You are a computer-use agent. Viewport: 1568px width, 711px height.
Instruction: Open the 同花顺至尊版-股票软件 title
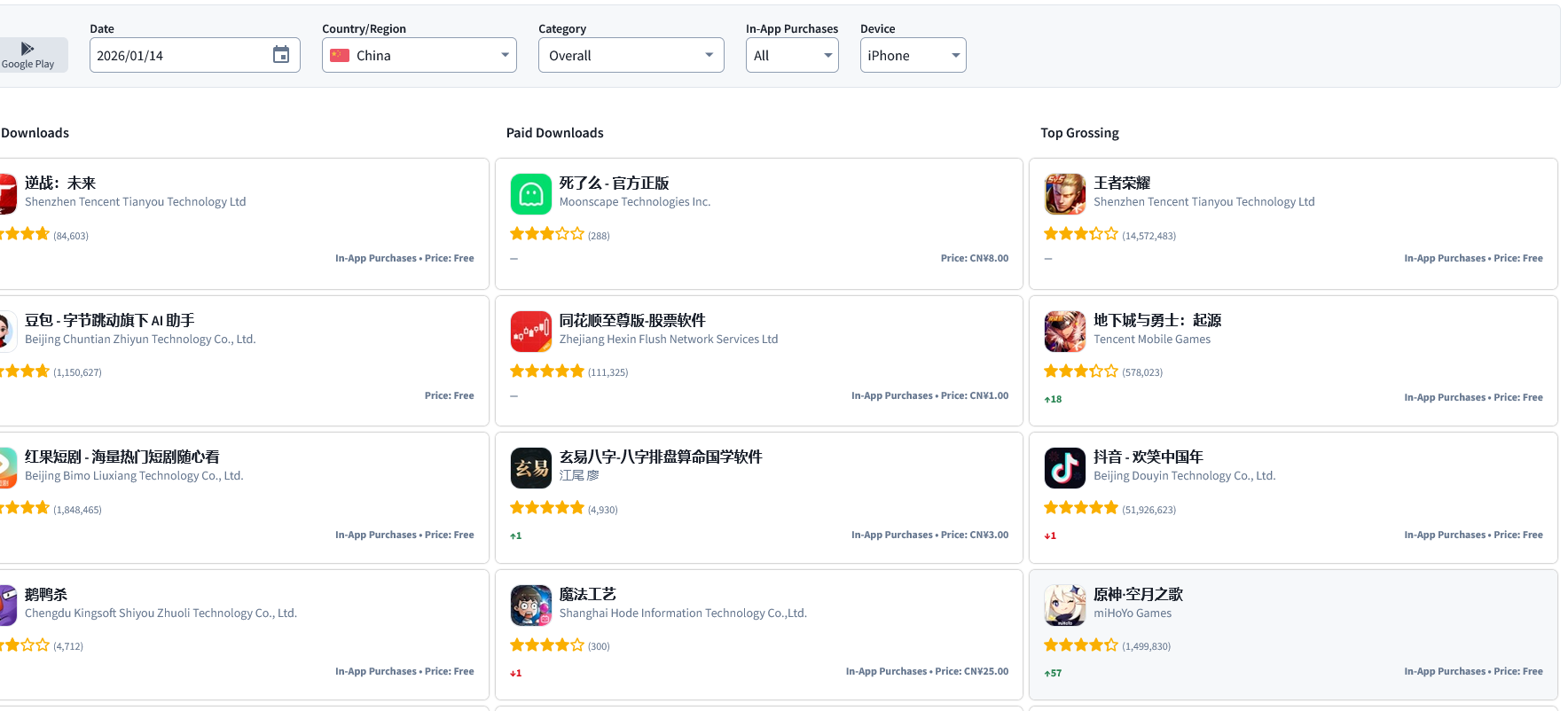coord(632,321)
